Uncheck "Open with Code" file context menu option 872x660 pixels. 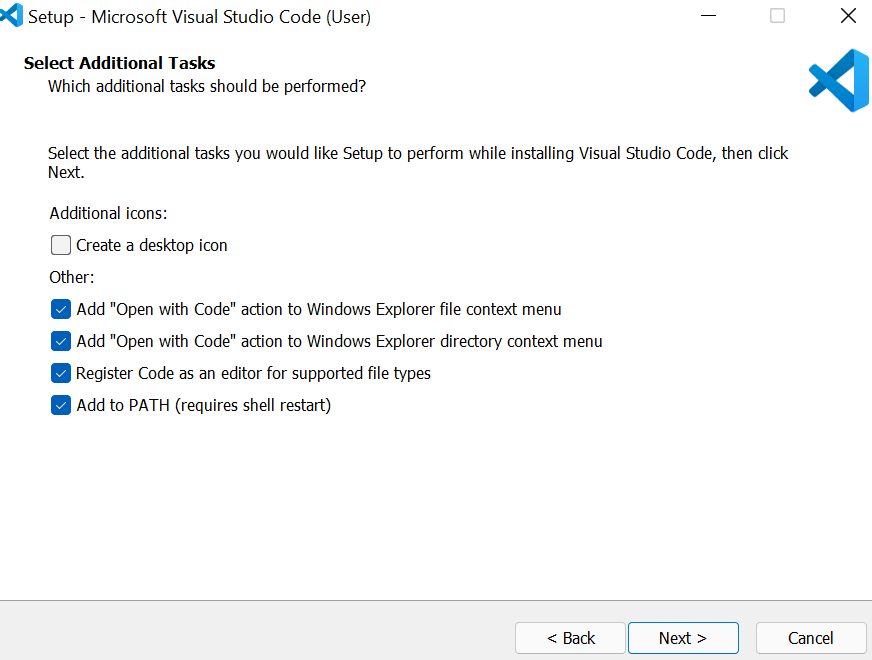click(61, 309)
